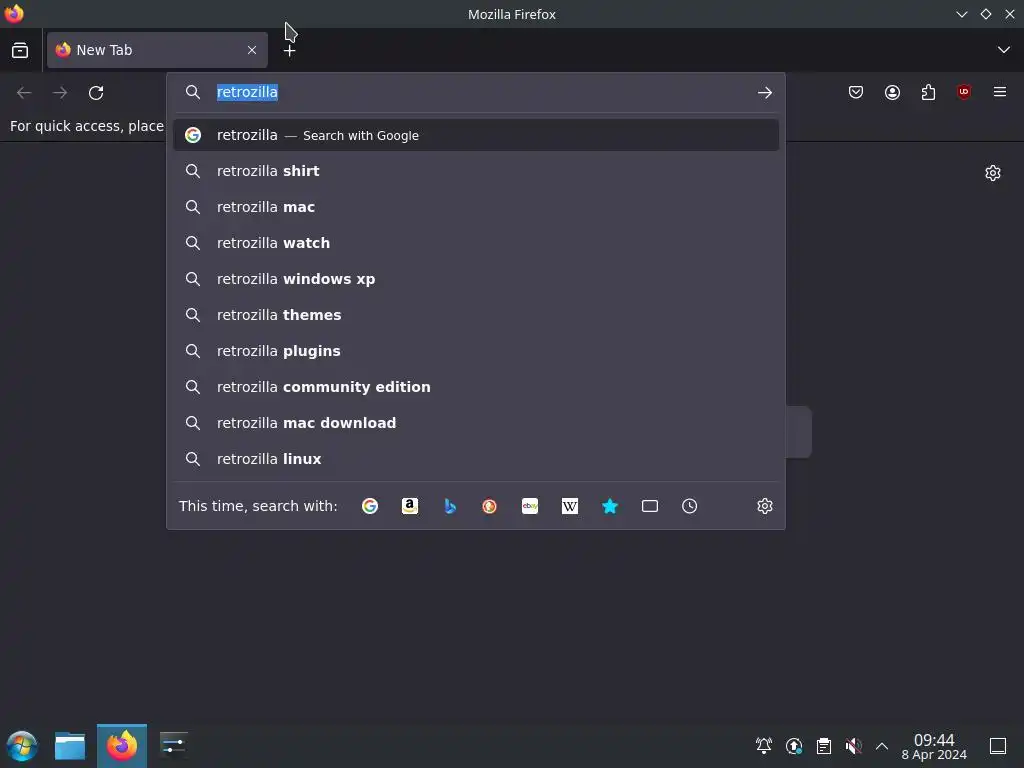Open clipboard icon in system tray
1024x768 pixels.
824,746
